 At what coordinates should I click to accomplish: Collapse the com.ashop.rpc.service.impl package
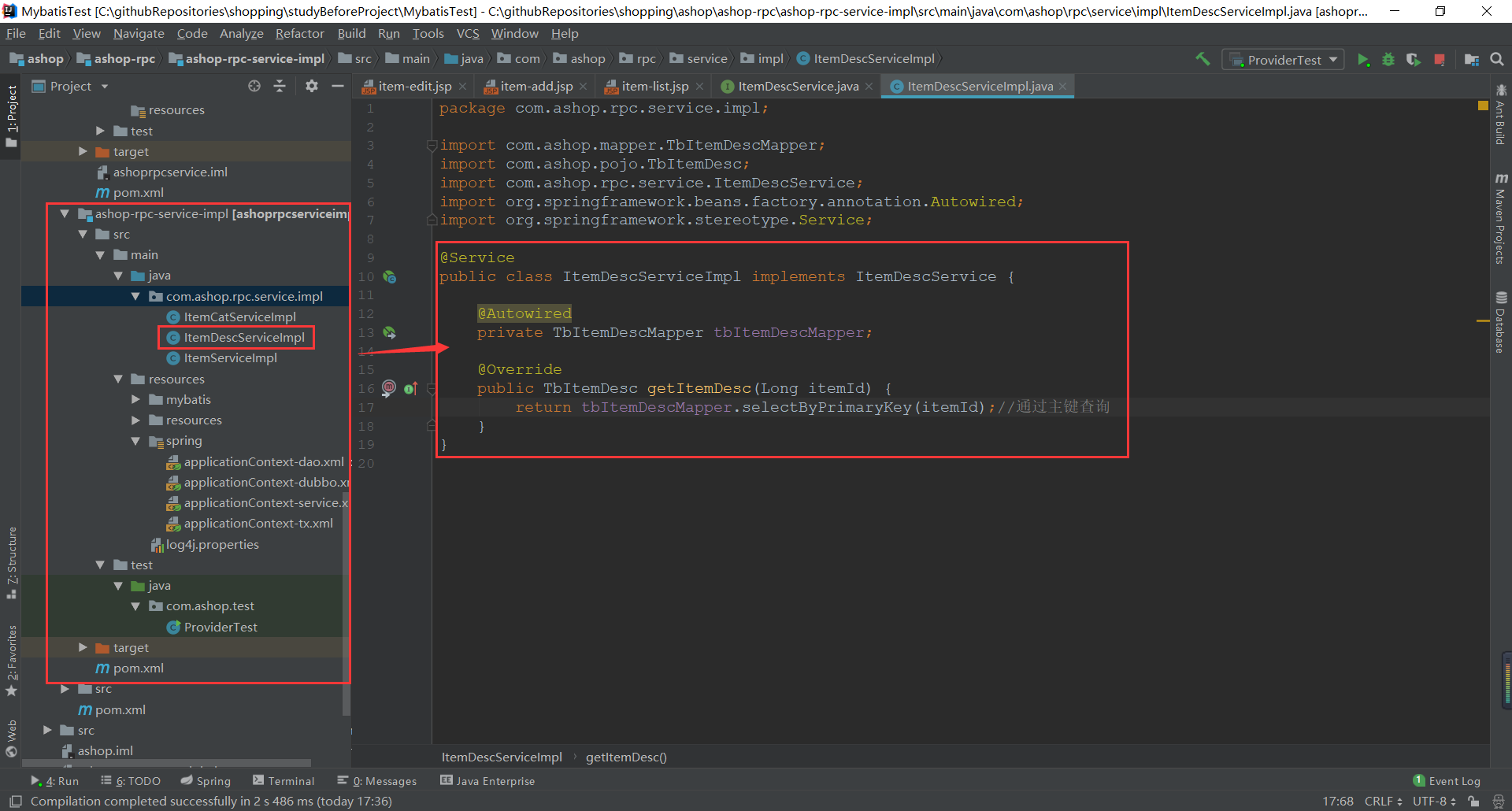(x=135, y=296)
